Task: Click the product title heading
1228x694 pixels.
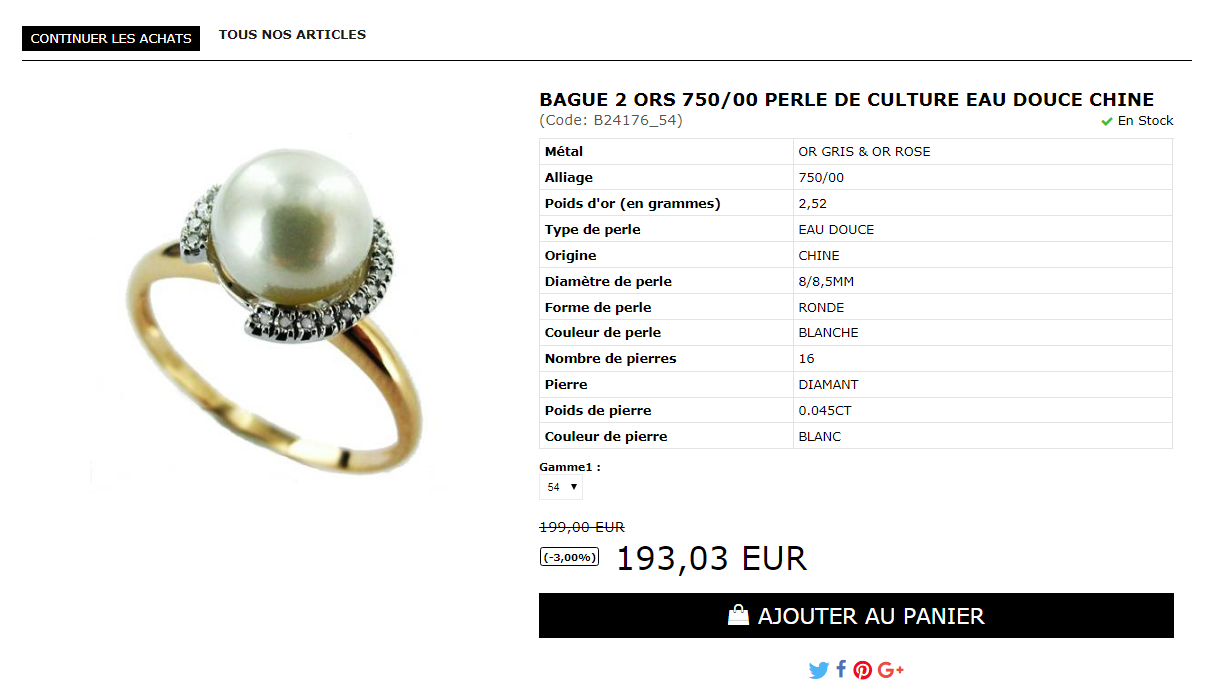Action: [x=847, y=100]
